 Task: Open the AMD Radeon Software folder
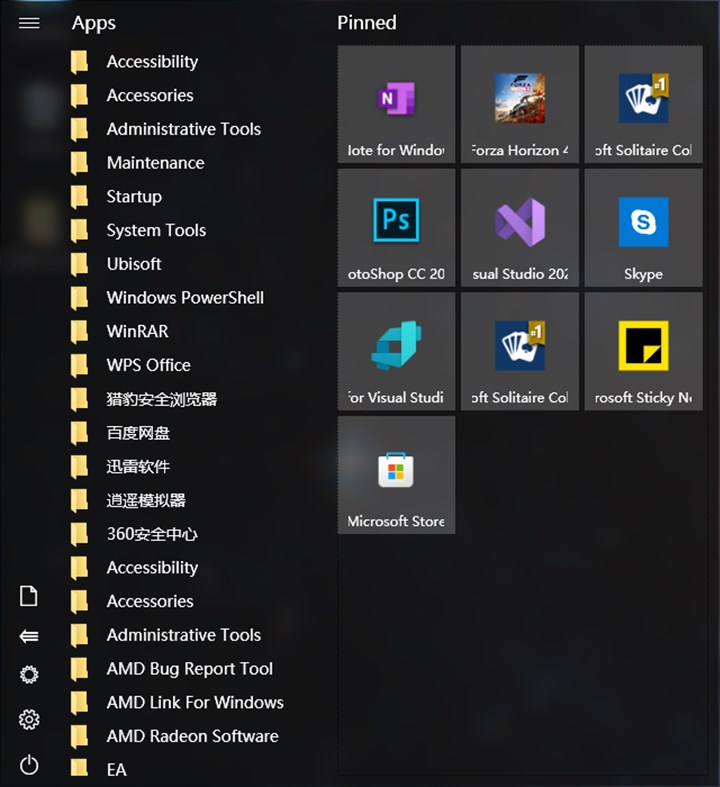click(x=175, y=736)
